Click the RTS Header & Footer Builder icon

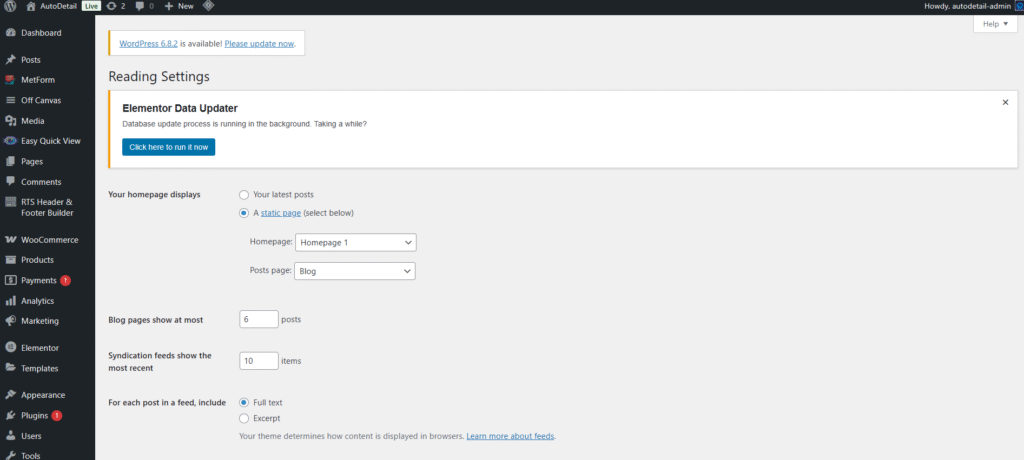(x=10, y=202)
